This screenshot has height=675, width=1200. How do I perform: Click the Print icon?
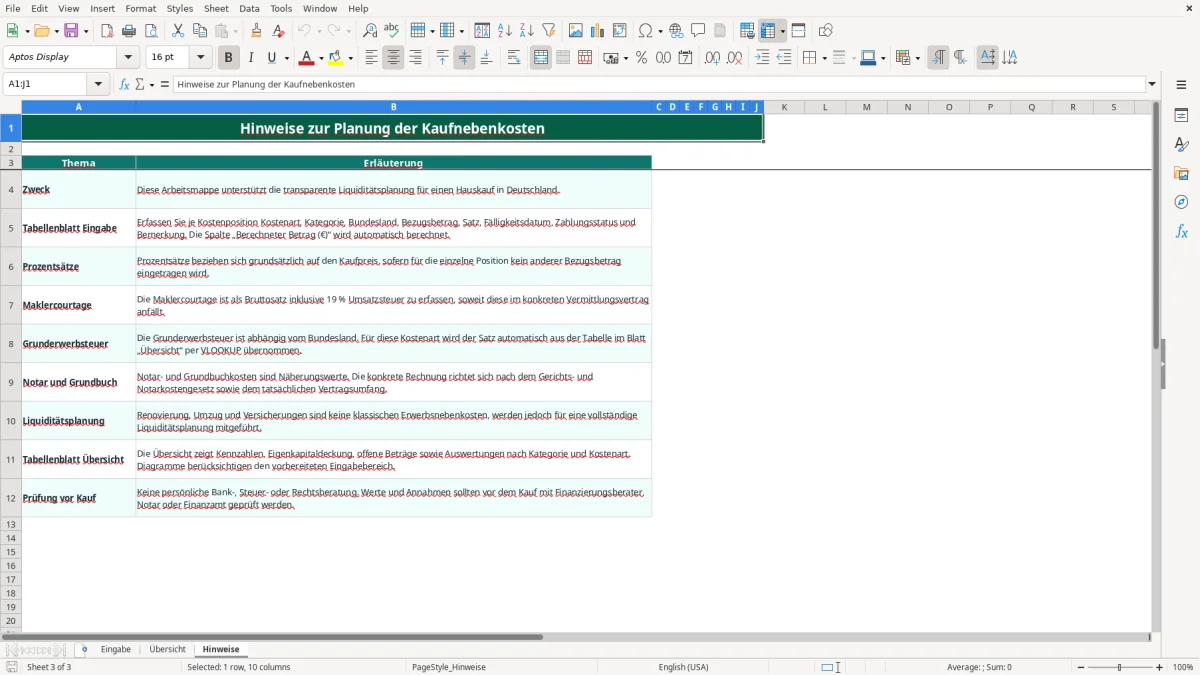pyautogui.click(x=129, y=31)
